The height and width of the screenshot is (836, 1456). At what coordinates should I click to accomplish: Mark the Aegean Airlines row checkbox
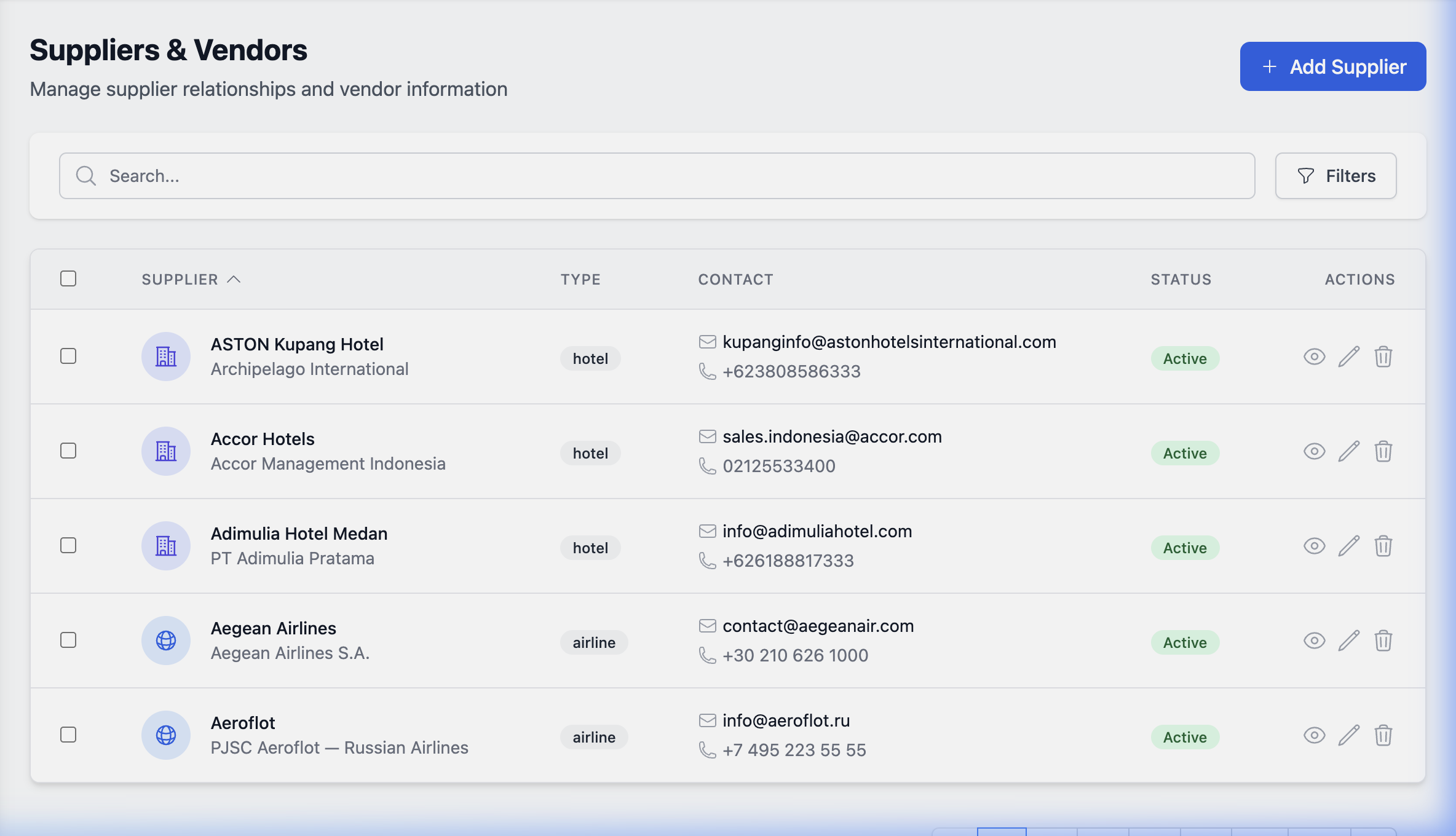(68, 640)
